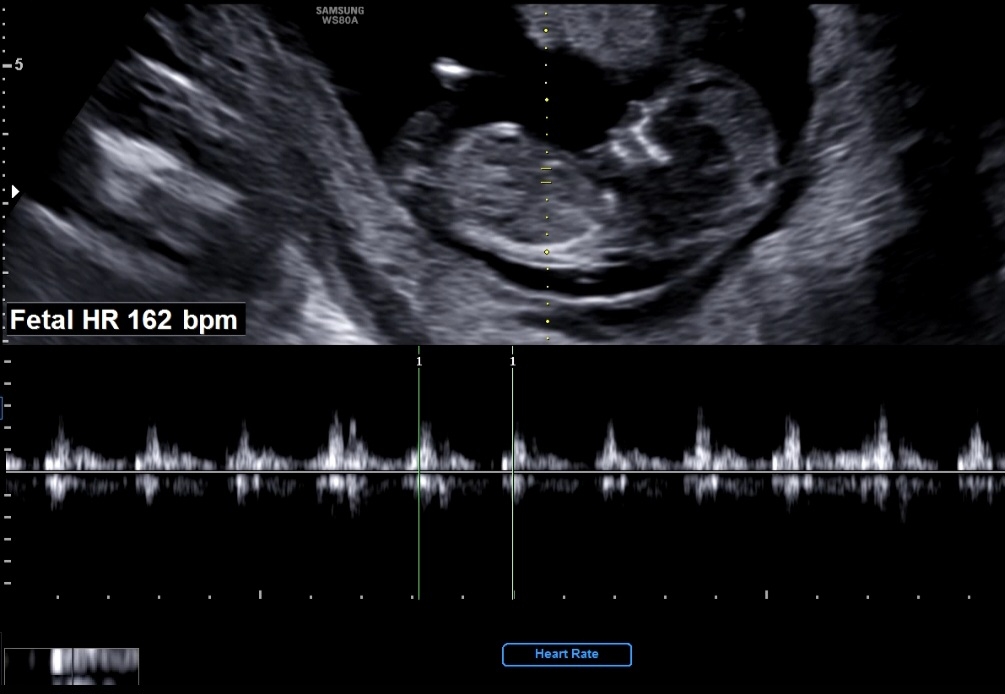
Task: Open the cine thumbnail in bottom-left corner
Action: (71, 665)
